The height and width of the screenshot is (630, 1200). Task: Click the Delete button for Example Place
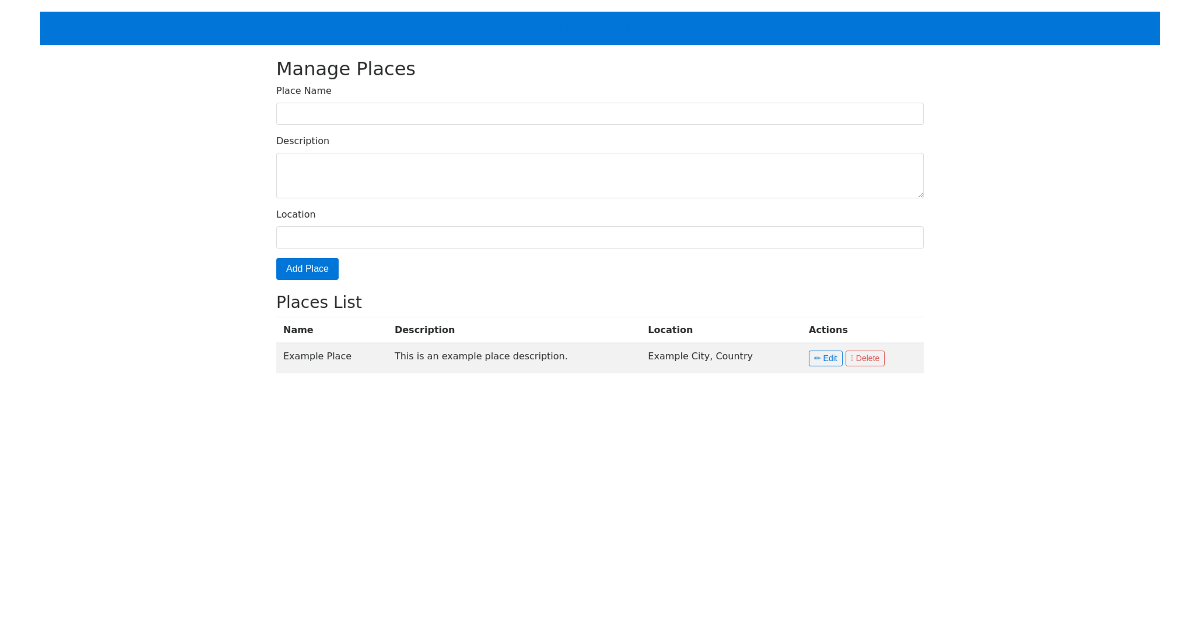pos(864,358)
